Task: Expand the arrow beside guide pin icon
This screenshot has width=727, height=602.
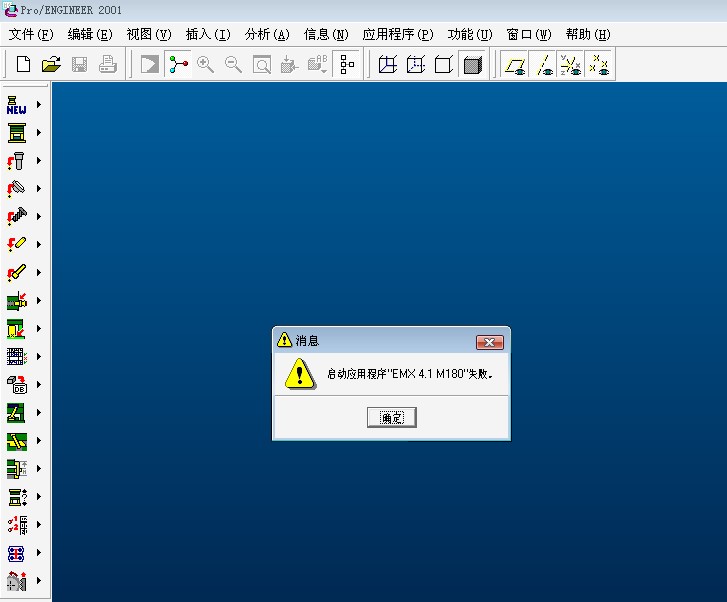Action: click(x=39, y=161)
